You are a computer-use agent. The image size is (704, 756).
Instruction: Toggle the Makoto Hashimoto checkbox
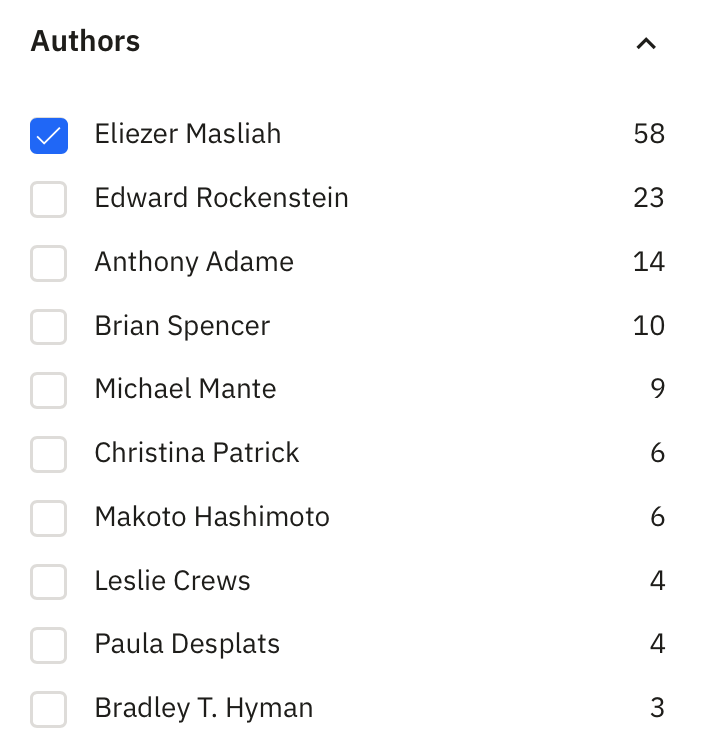coord(49,518)
